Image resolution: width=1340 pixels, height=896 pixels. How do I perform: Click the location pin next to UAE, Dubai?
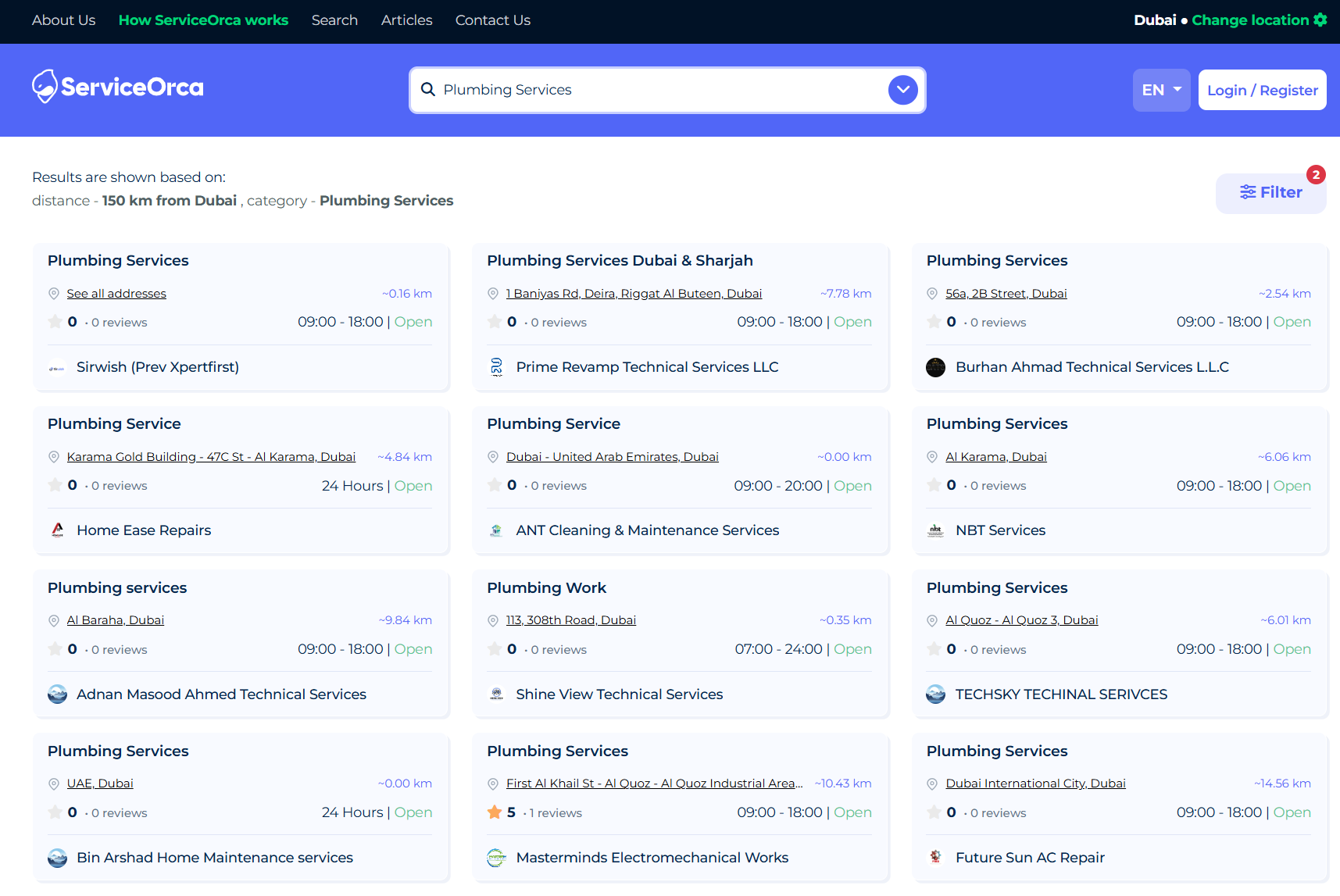[x=53, y=783]
